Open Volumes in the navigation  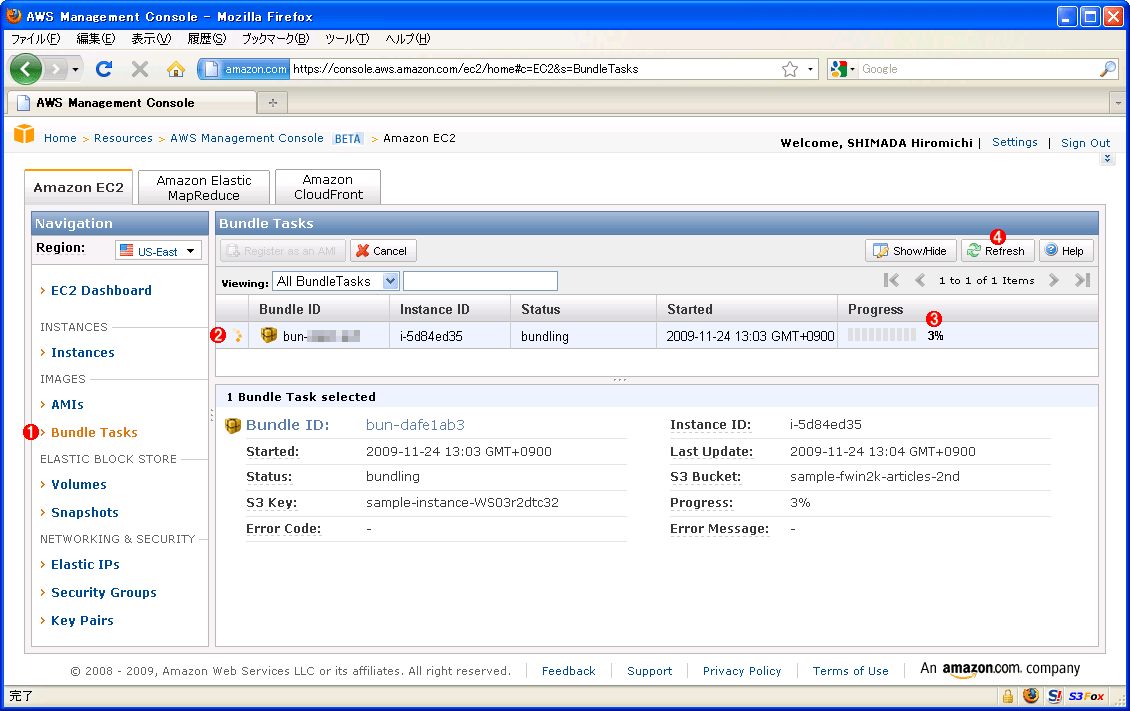pos(79,484)
